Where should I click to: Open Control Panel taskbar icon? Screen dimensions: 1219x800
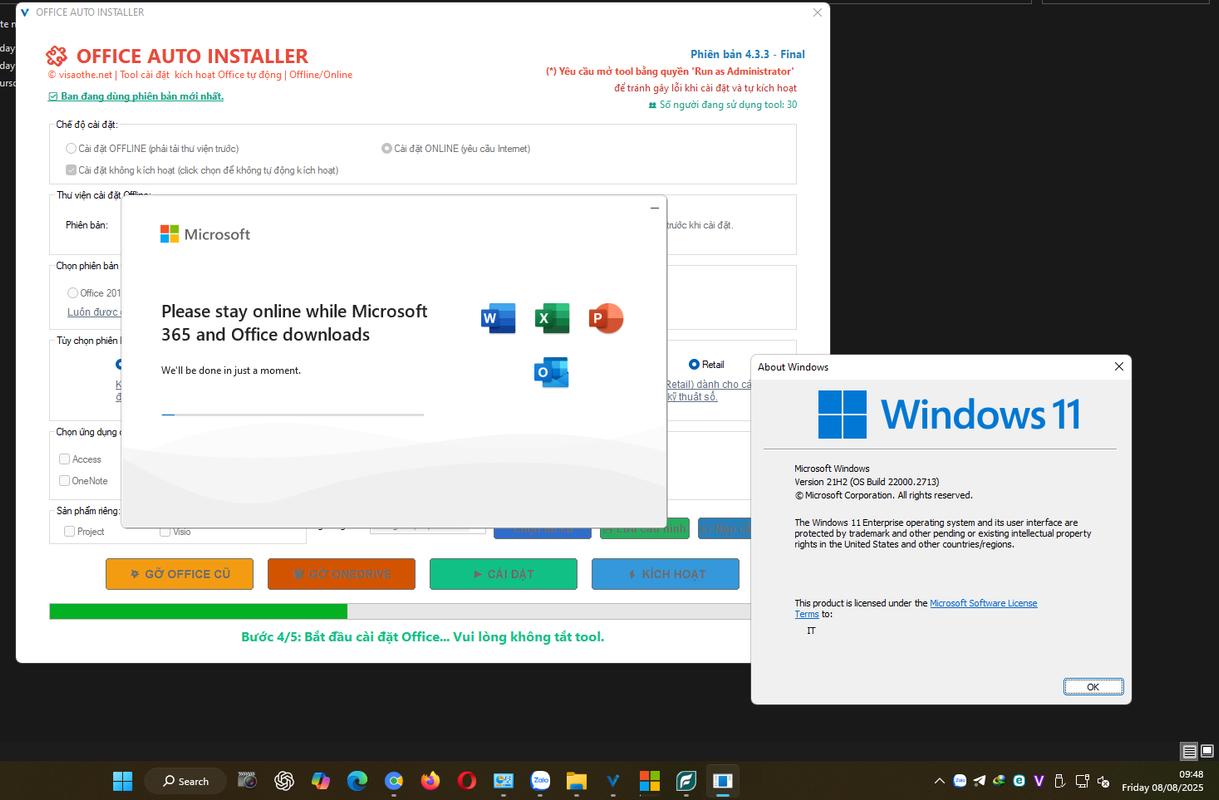(503, 781)
